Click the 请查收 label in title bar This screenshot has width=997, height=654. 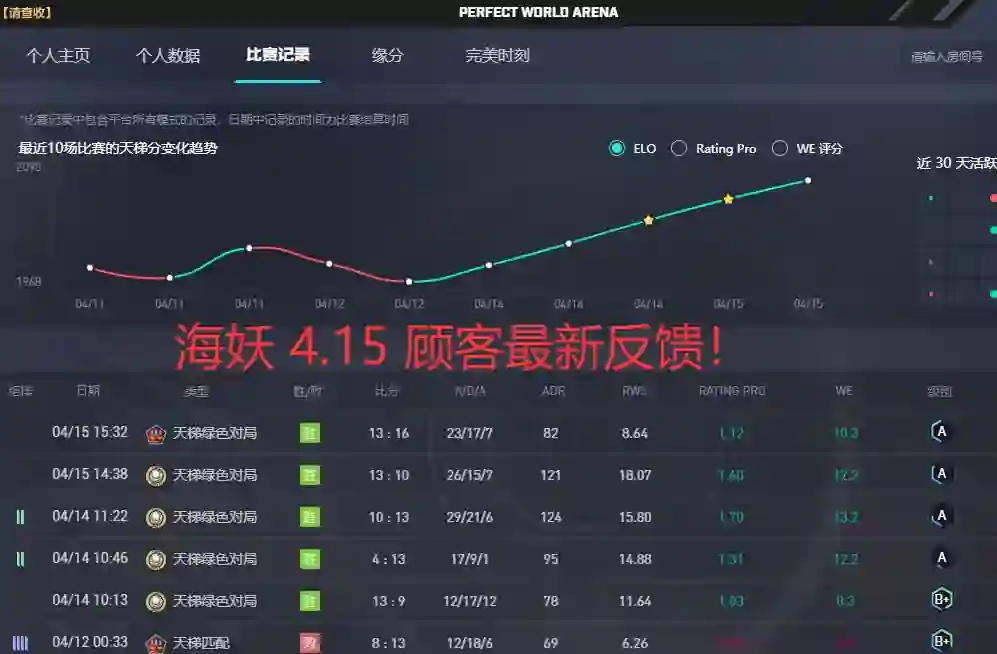[27, 13]
